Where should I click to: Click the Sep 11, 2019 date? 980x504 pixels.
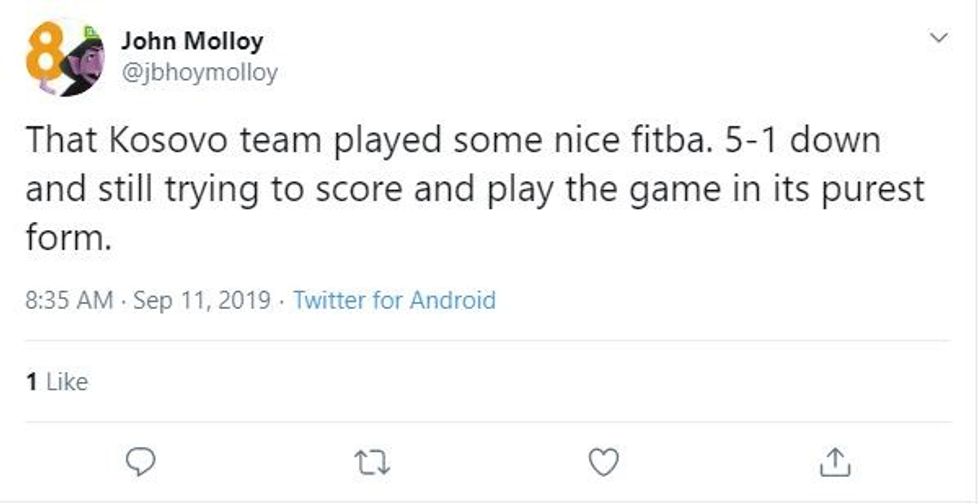202,300
